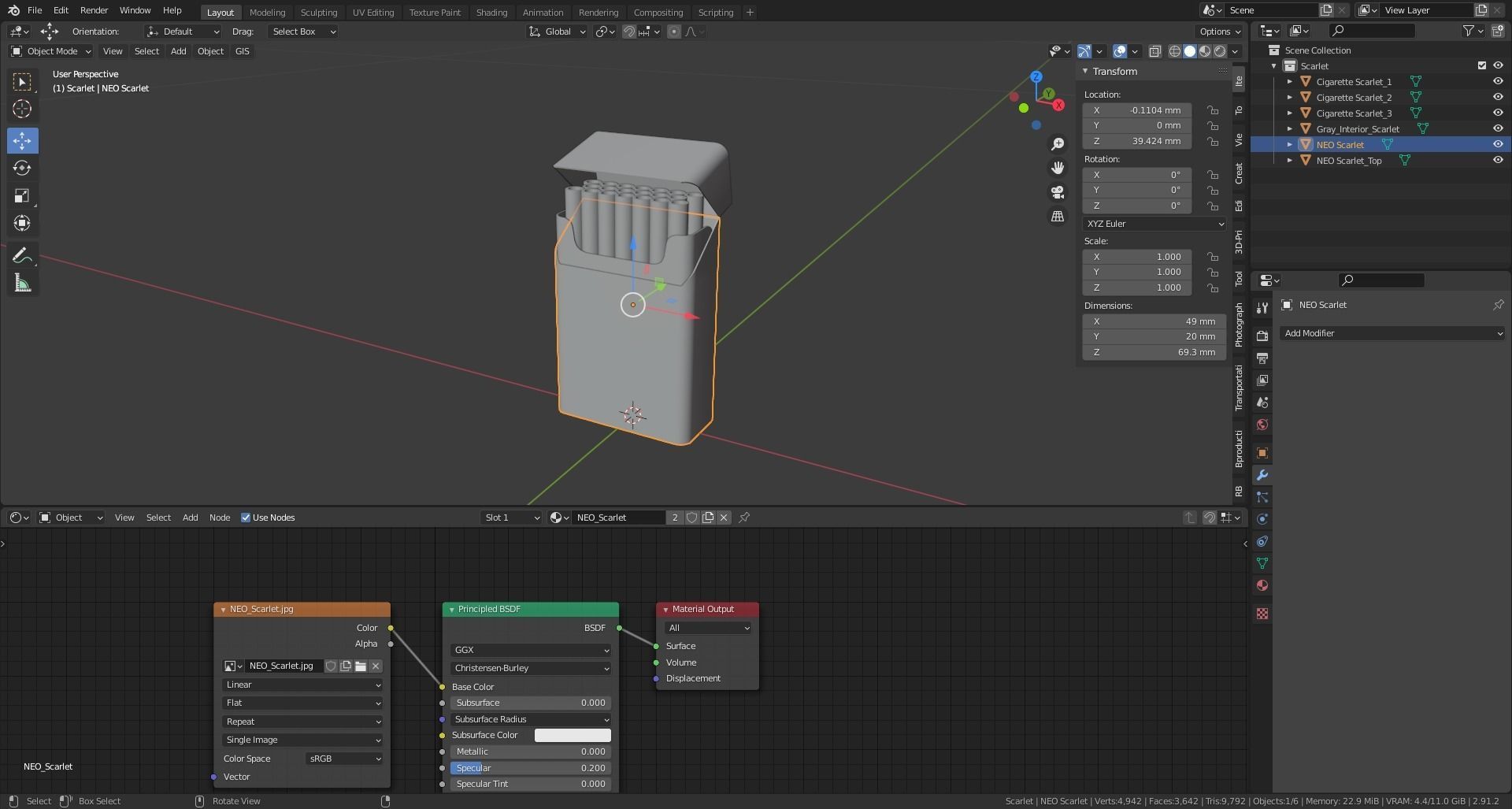The image size is (1512, 809).
Task: Open the Add Modifier dropdown
Action: pos(1392,333)
